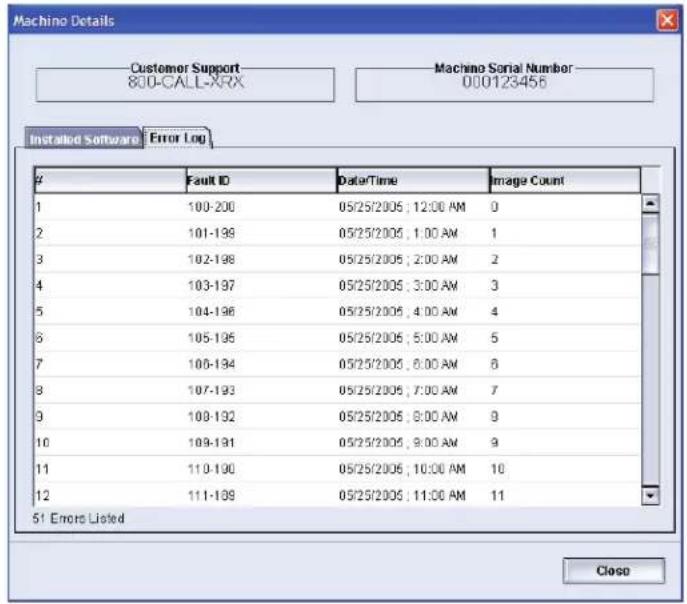
Task: Sort by the Date/Time column header
Action: [413, 180]
